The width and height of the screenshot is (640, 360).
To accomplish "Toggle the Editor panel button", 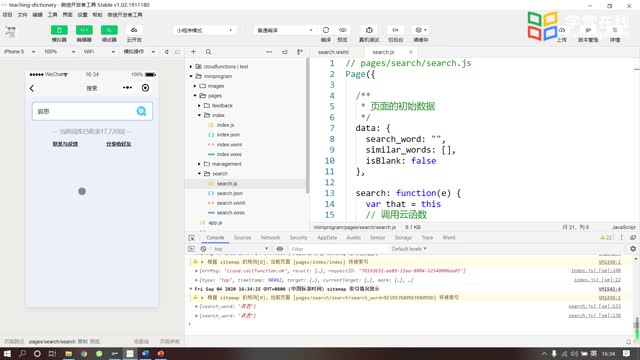I will [x=84, y=30].
